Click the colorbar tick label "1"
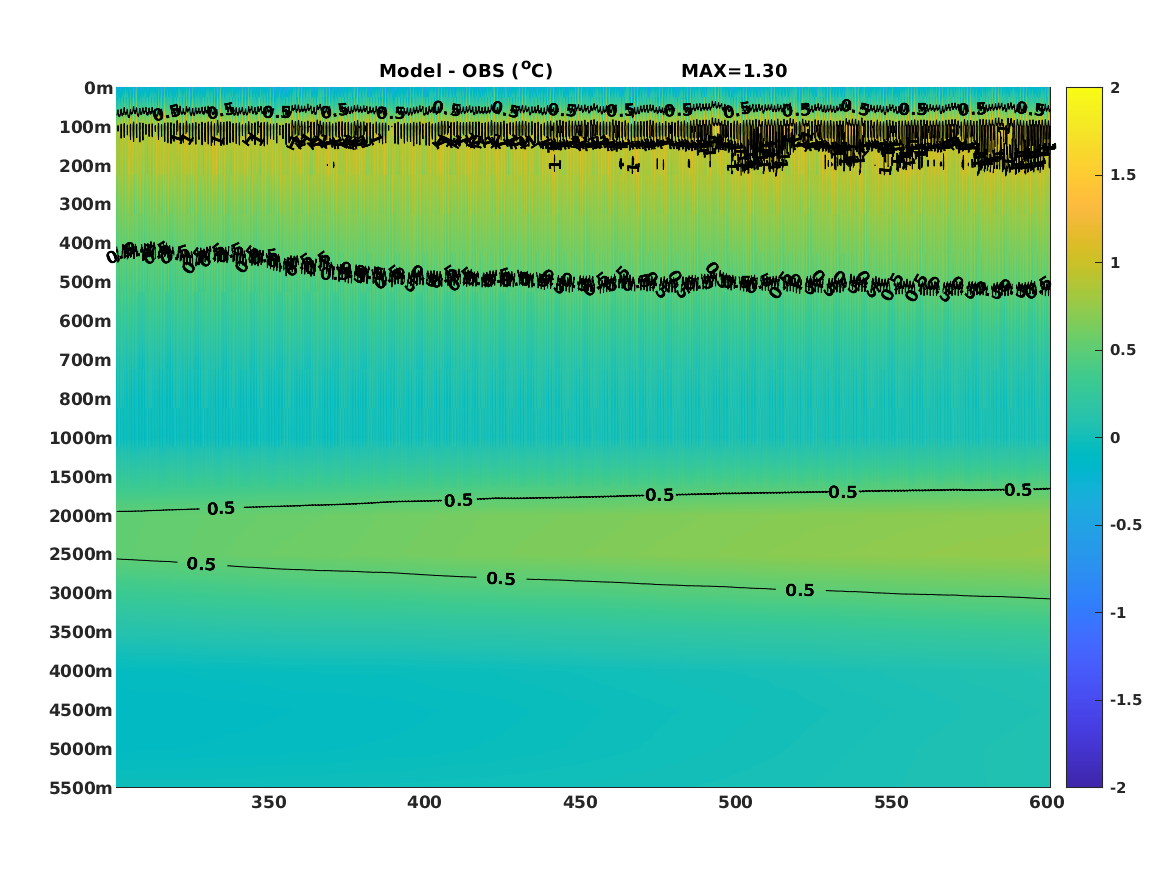This screenshot has height=875, width=1167. 1115,263
